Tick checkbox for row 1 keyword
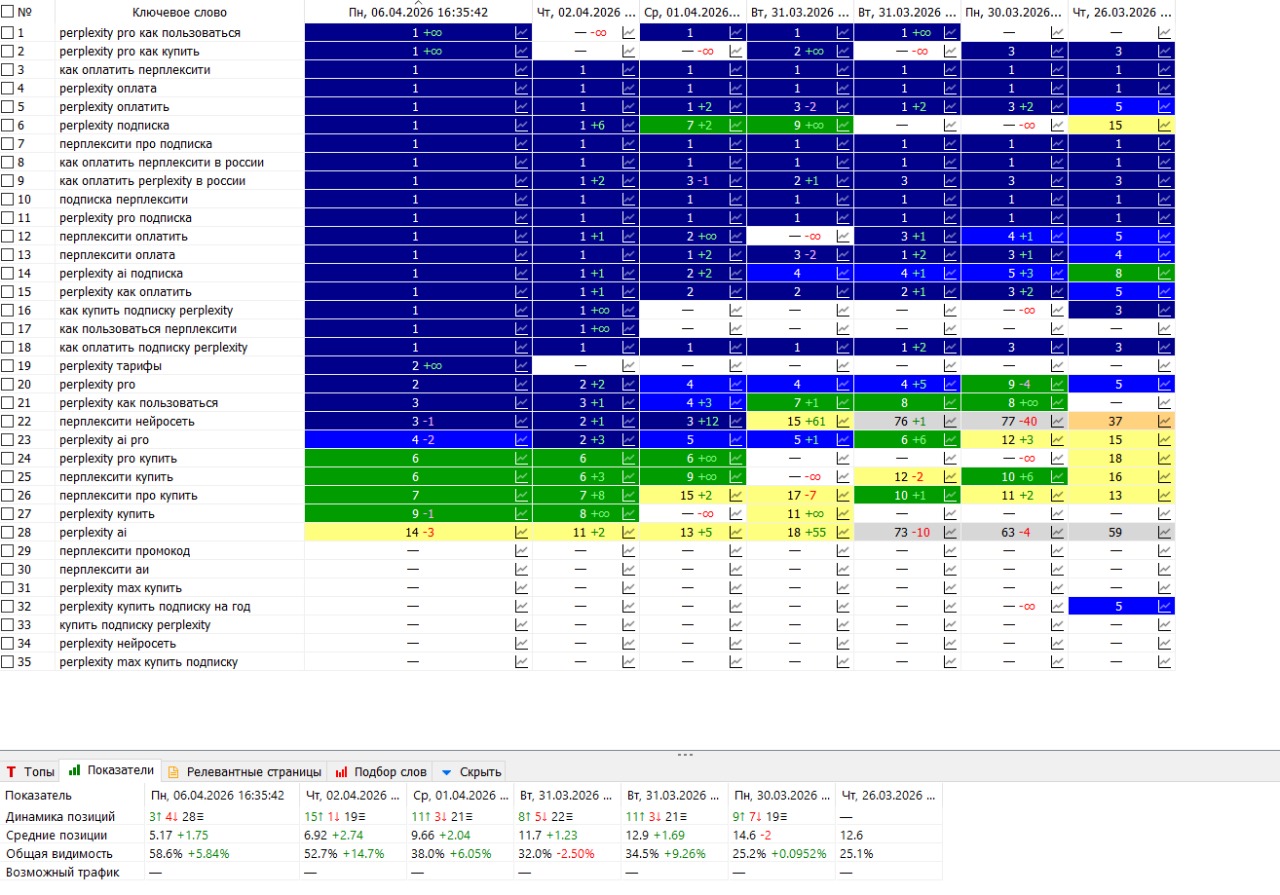 pyautogui.click(x=8, y=33)
